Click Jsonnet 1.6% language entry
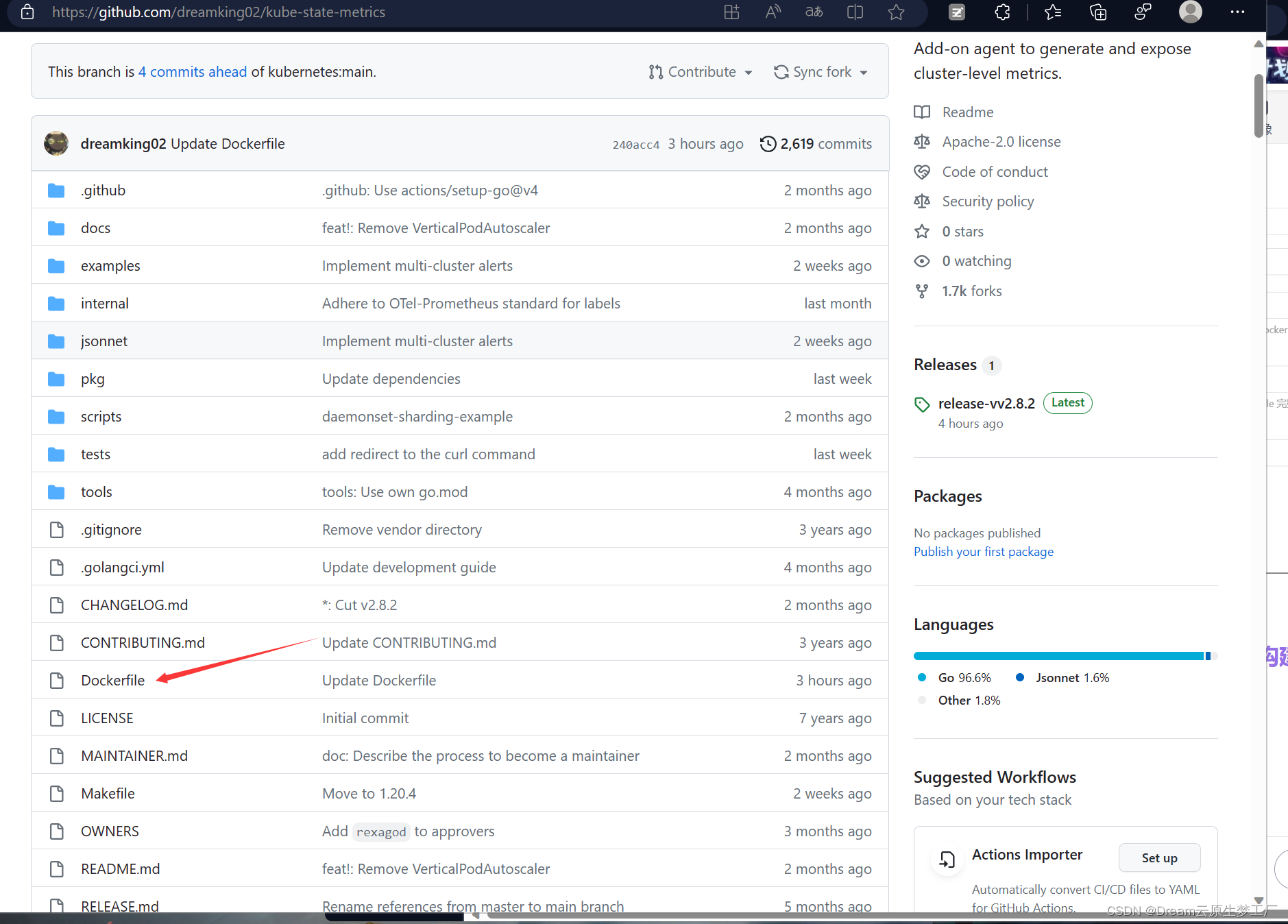Image resolution: width=1288 pixels, height=924 pixels. (x=1062, y=678)
